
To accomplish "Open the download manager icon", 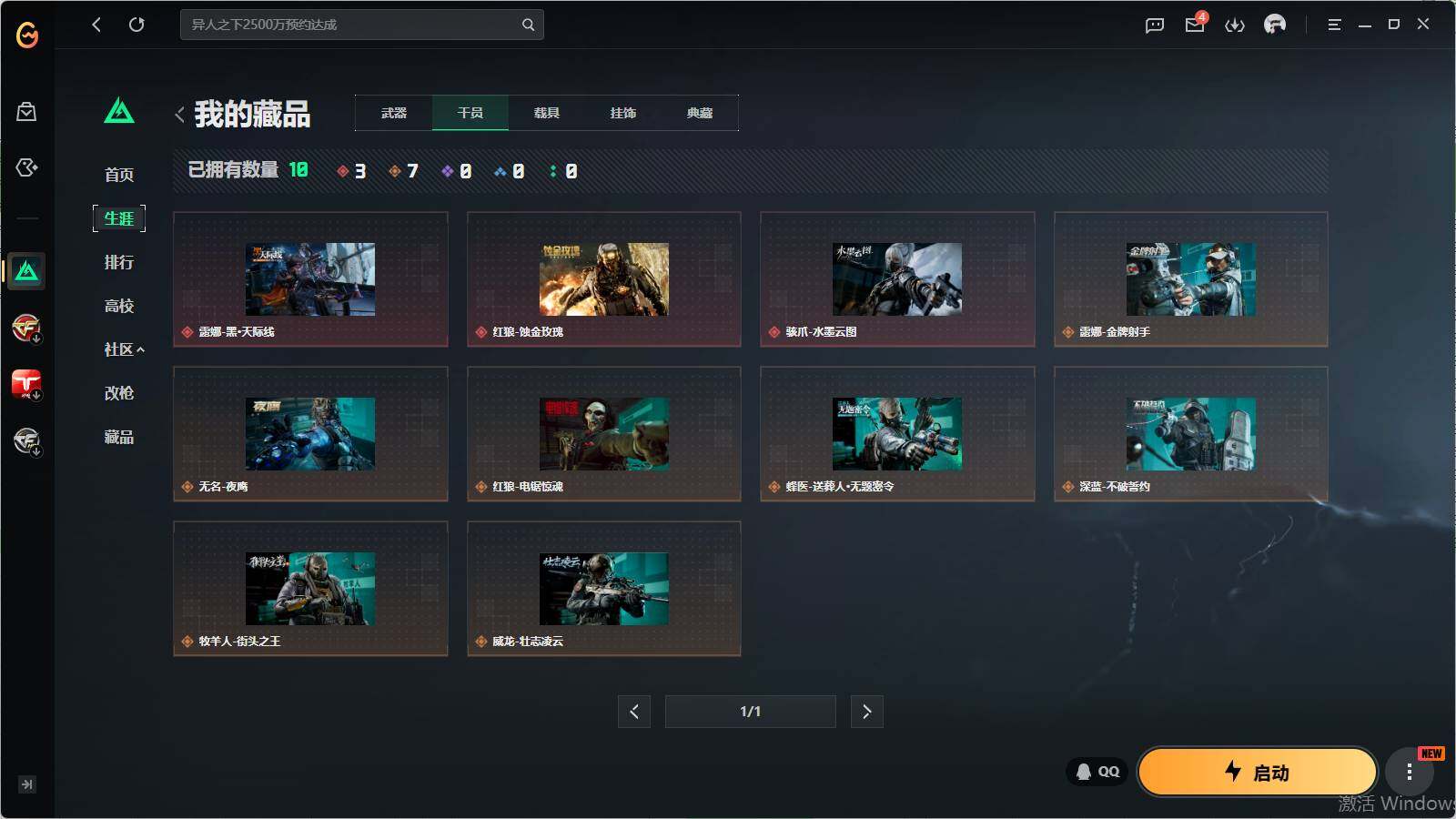I will (1235, 25).
